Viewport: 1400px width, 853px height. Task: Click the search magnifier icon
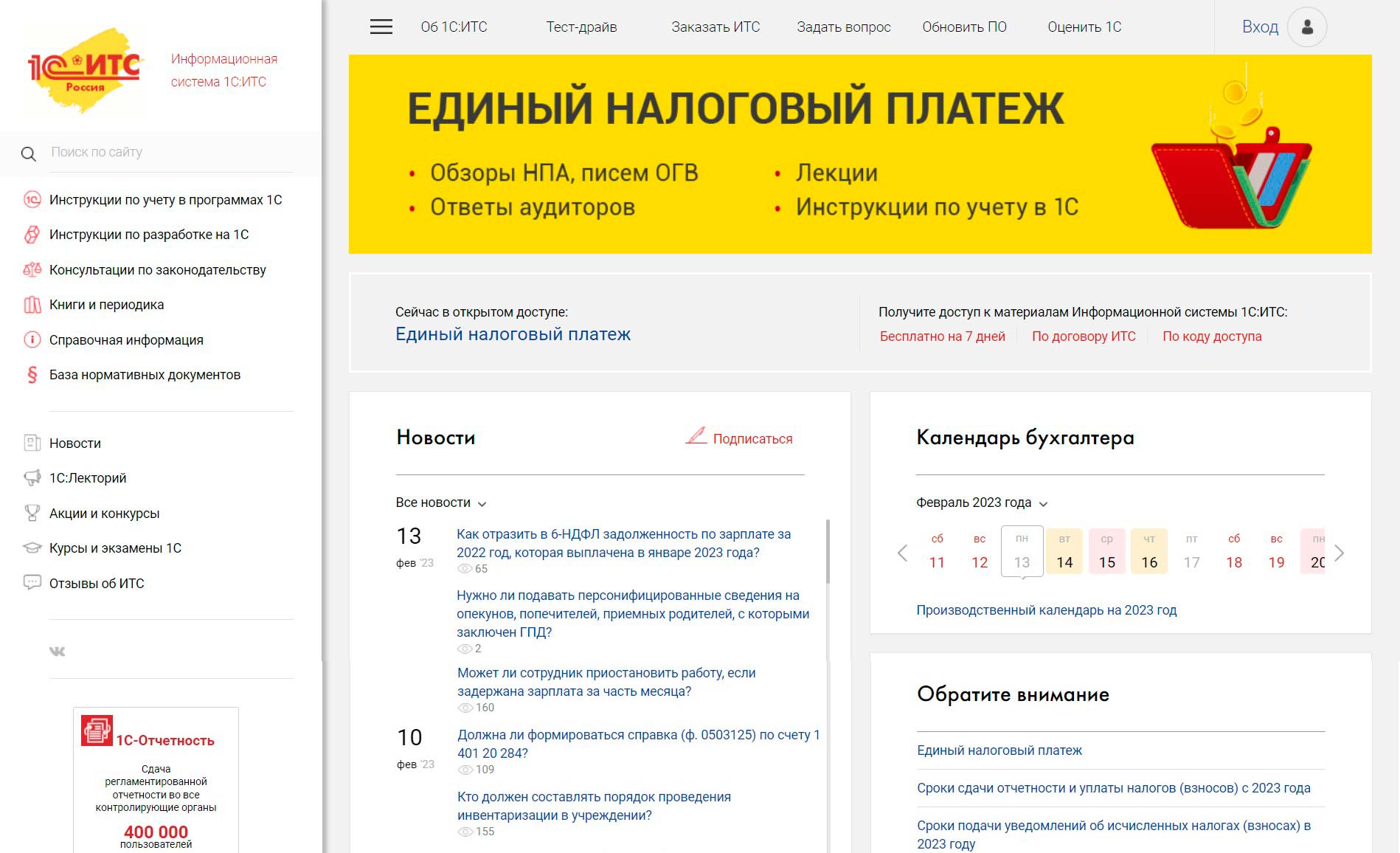[29, 153]
